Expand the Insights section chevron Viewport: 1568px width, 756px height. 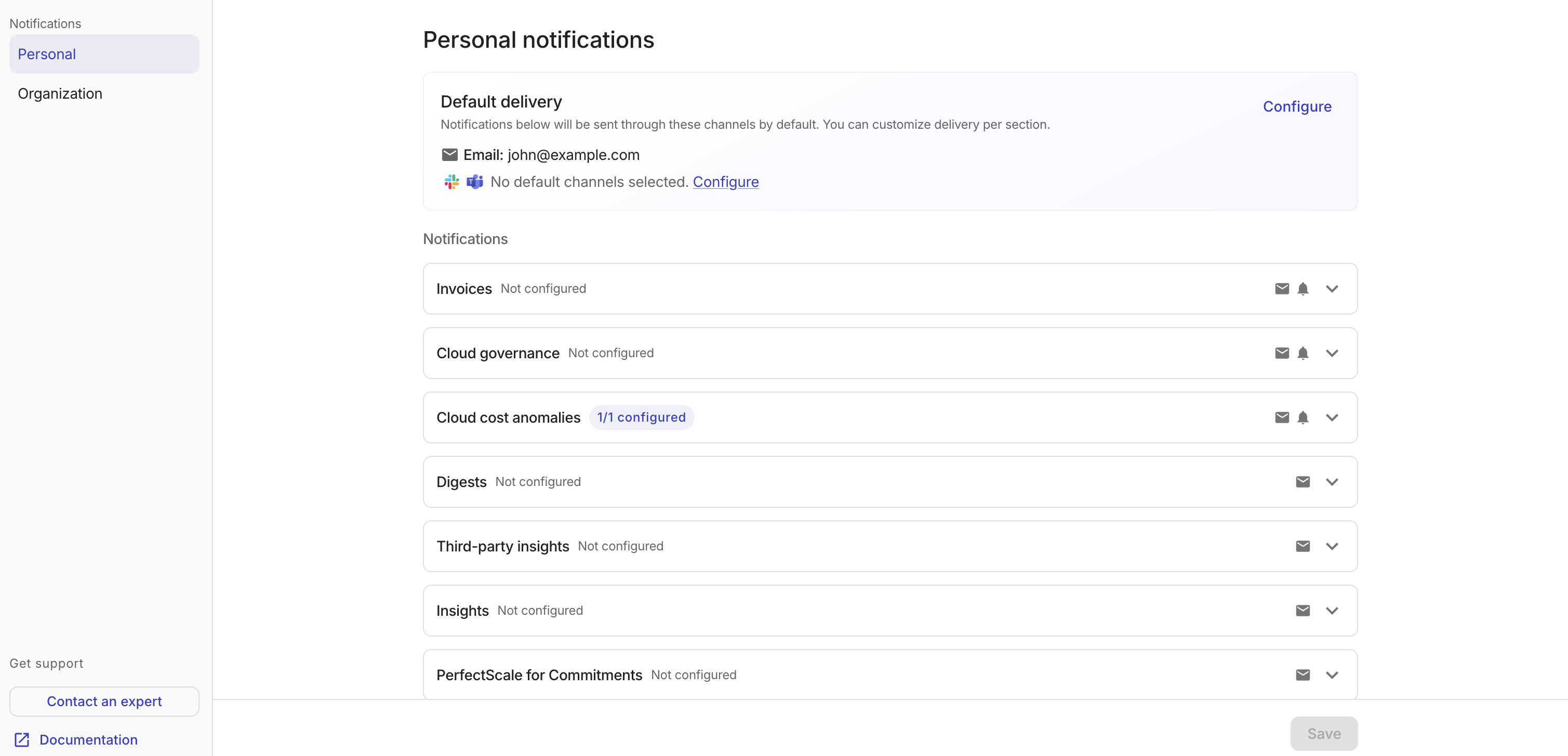coord(1332,611)
